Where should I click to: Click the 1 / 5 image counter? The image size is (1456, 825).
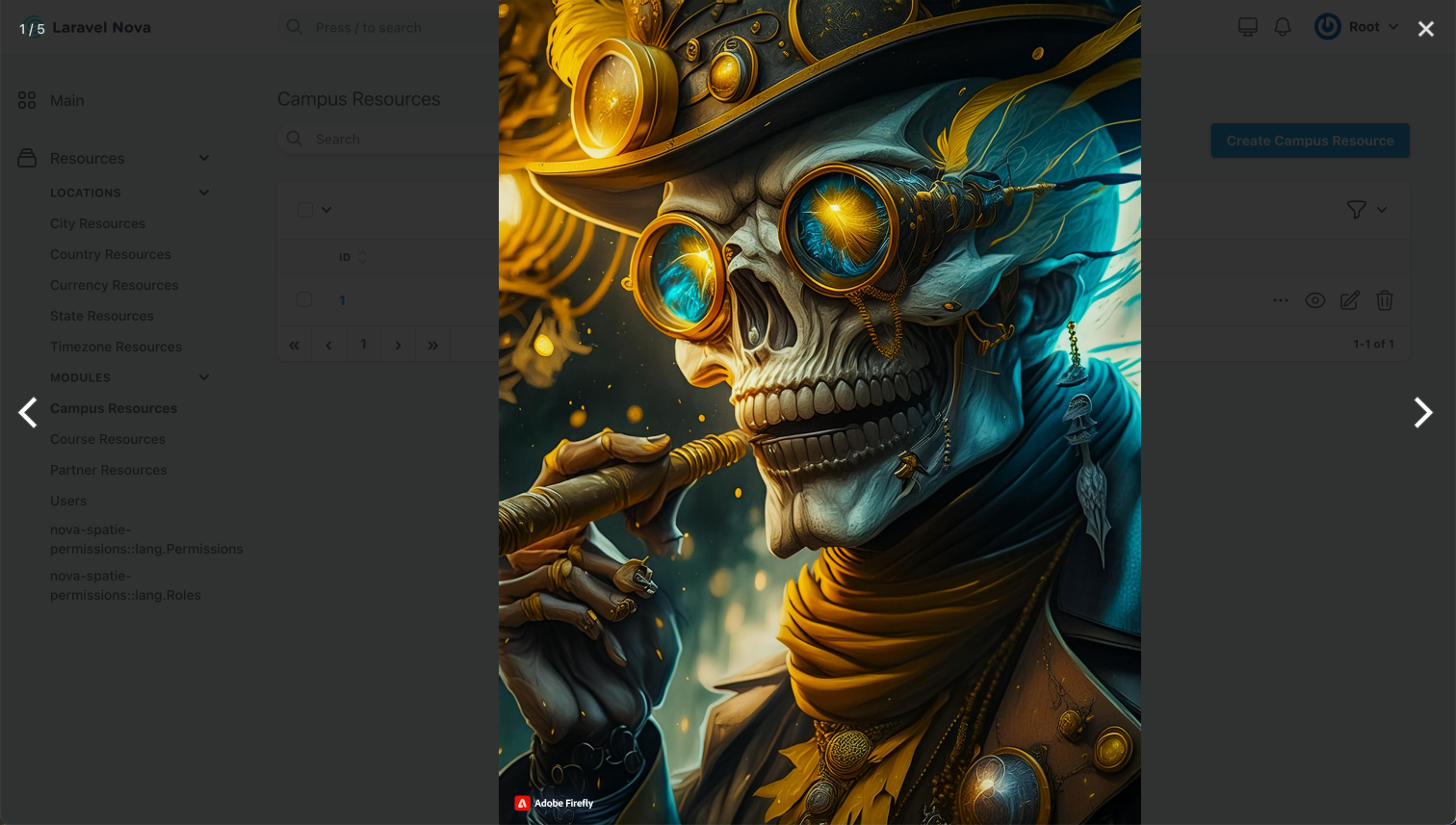32,29
